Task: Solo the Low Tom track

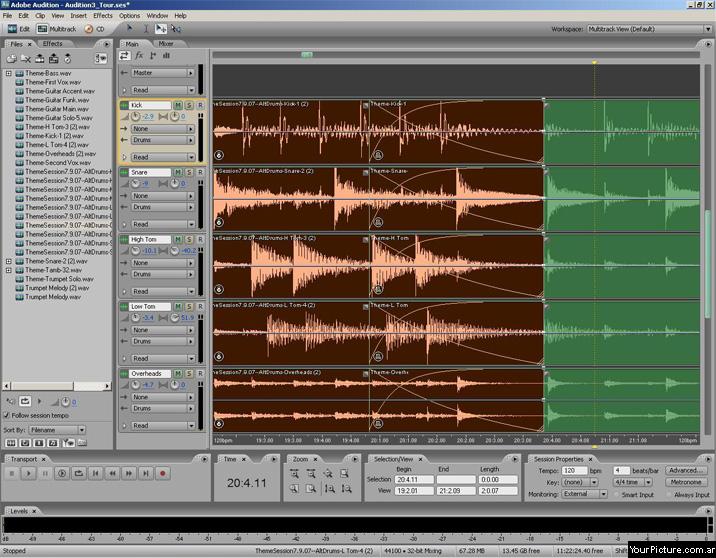Action: tap(189, 307)
